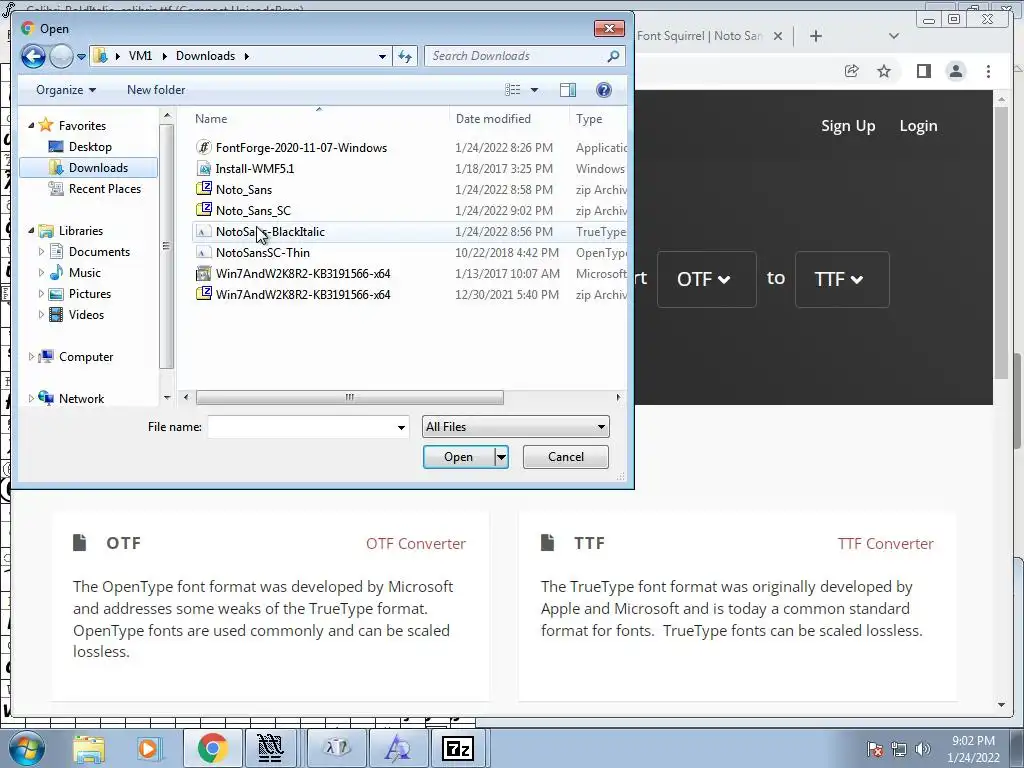Click the volume icon in system tray
1024x768 pixels.
[923, 749]
